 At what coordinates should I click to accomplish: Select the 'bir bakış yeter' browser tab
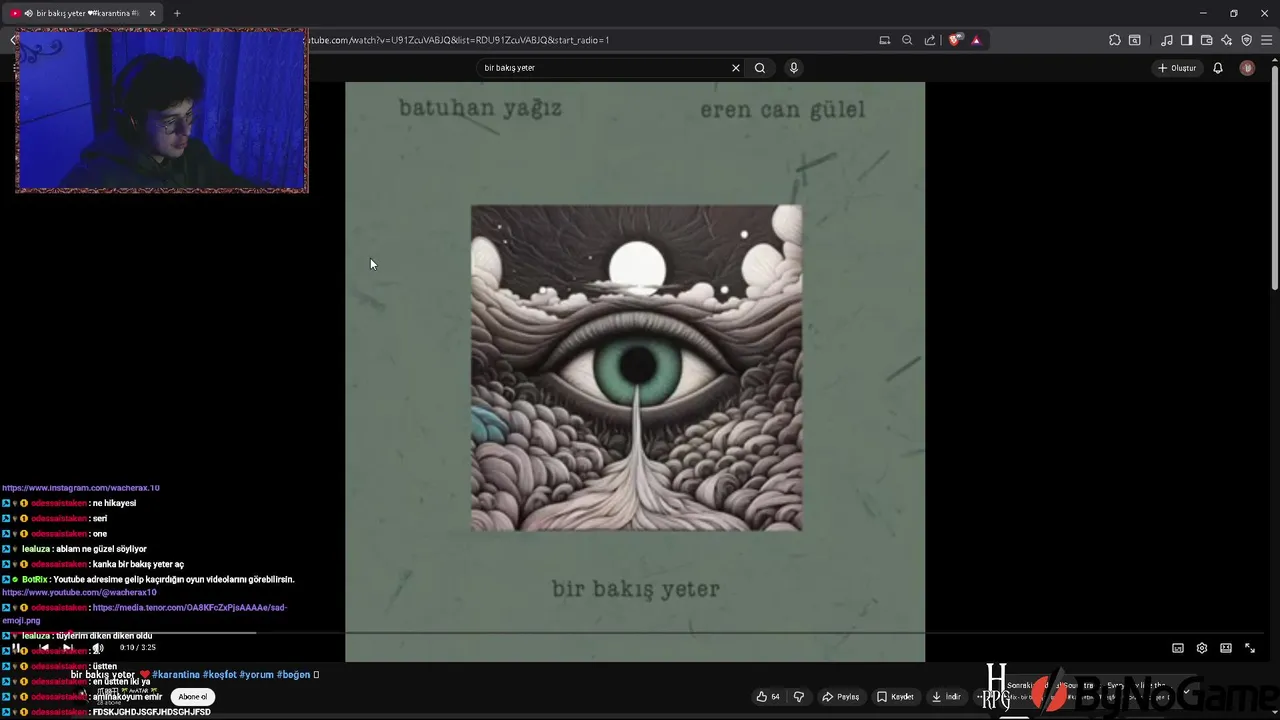coord(84,13)
